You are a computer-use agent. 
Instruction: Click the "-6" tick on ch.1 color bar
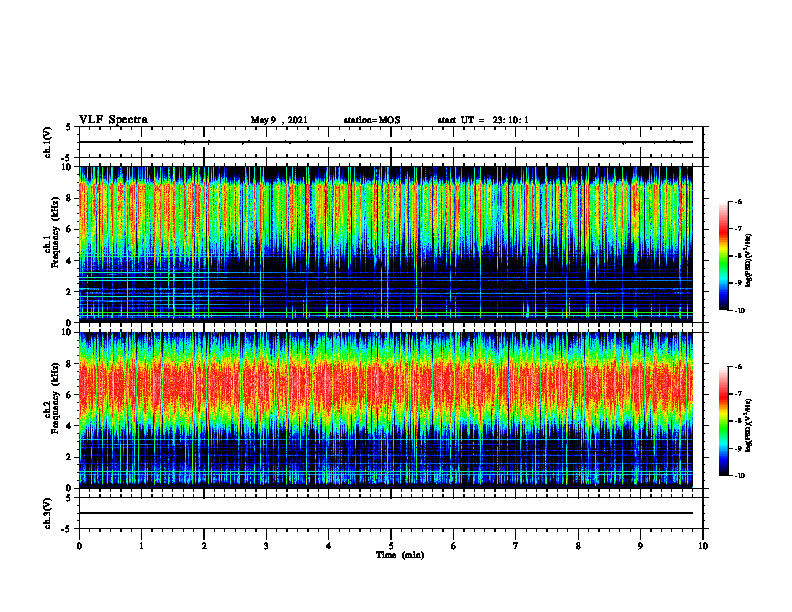tap(738, 202)
